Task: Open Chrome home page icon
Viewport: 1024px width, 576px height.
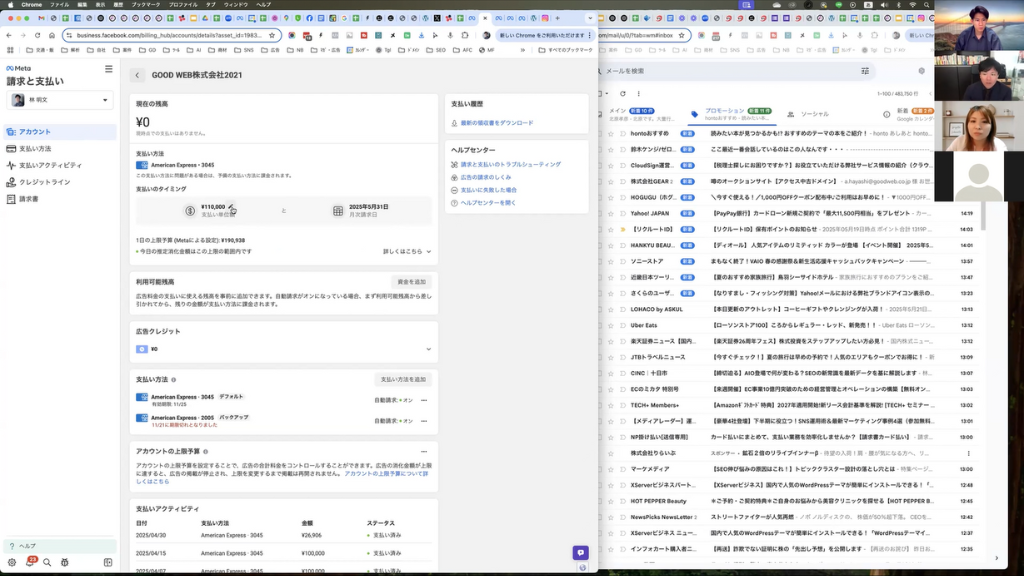Action: (x=52, y=35)
